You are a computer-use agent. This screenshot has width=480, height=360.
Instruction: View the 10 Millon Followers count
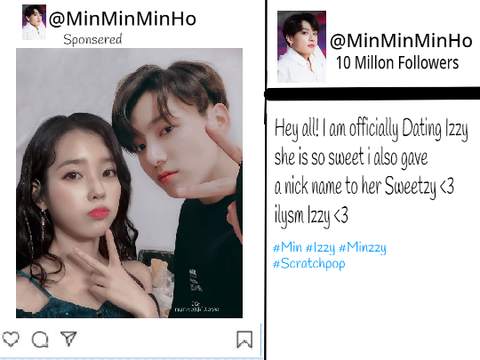coord(397,63)
